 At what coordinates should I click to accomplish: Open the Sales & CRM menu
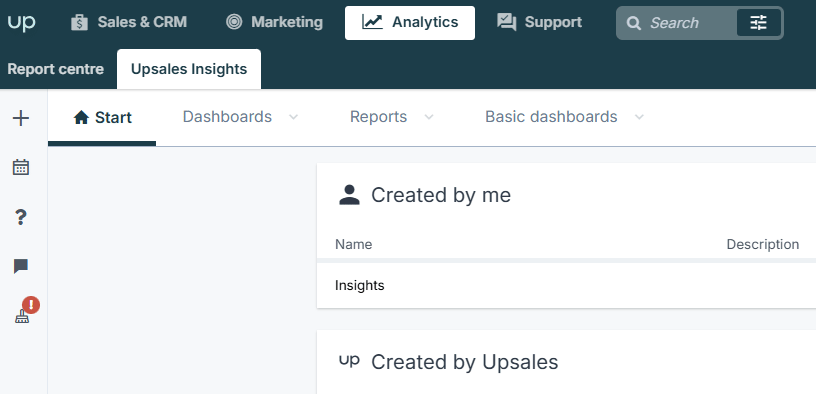coord(129,22)
